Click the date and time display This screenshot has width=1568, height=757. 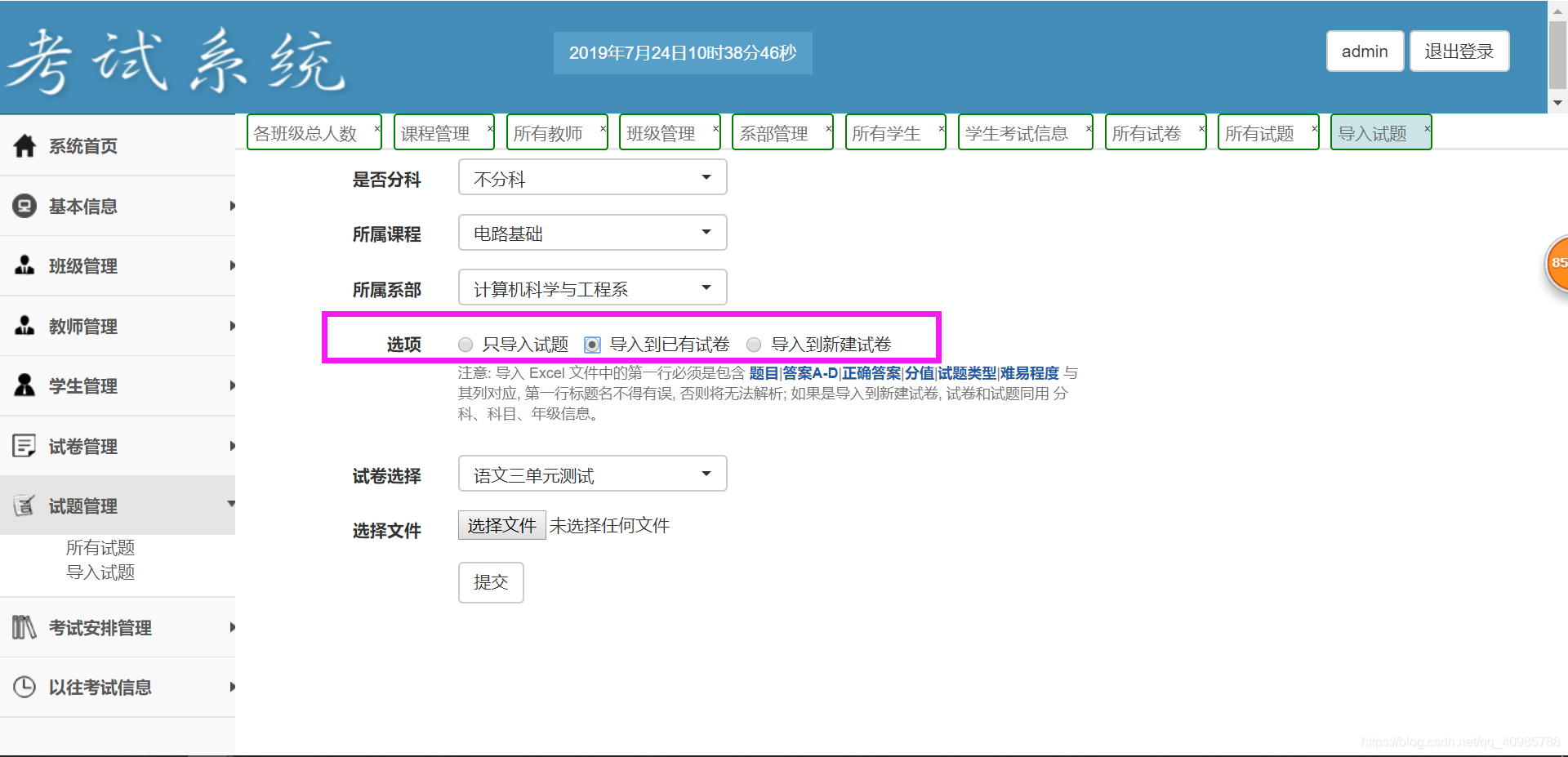coord(683,53)
